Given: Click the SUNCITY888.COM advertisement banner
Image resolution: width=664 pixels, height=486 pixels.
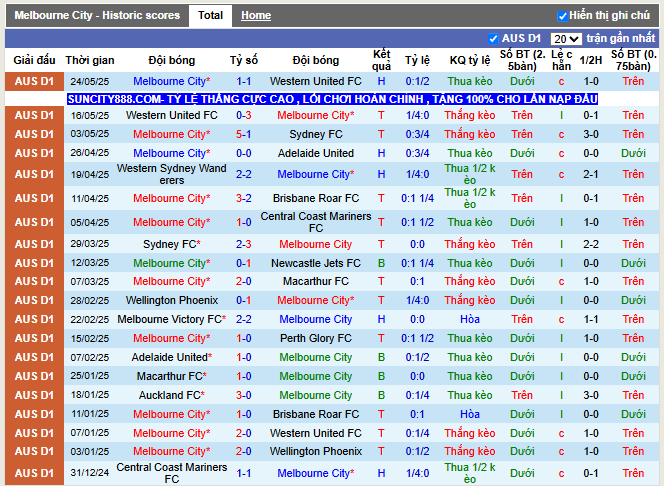Looking at the screenshot, I should tap(332, 99).
